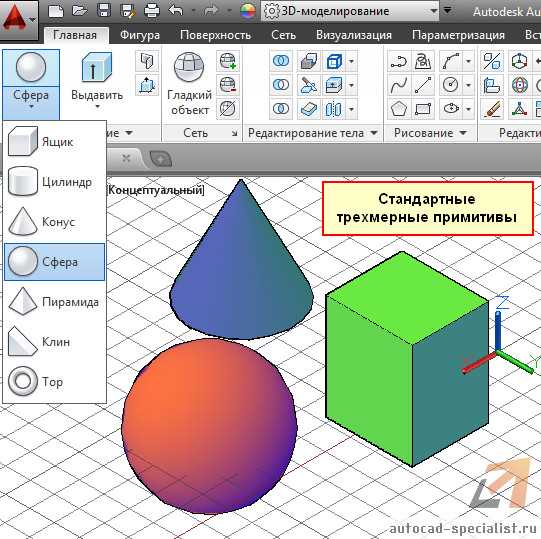The image size is (541, 539).
Task: Open the Визуализация ribbon tab
Action: 354,35
